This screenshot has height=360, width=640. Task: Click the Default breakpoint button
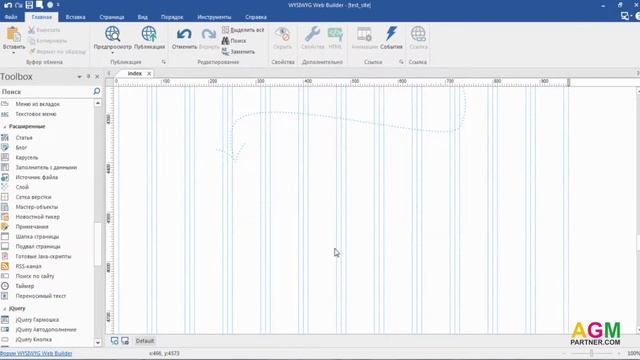[145, 341]
